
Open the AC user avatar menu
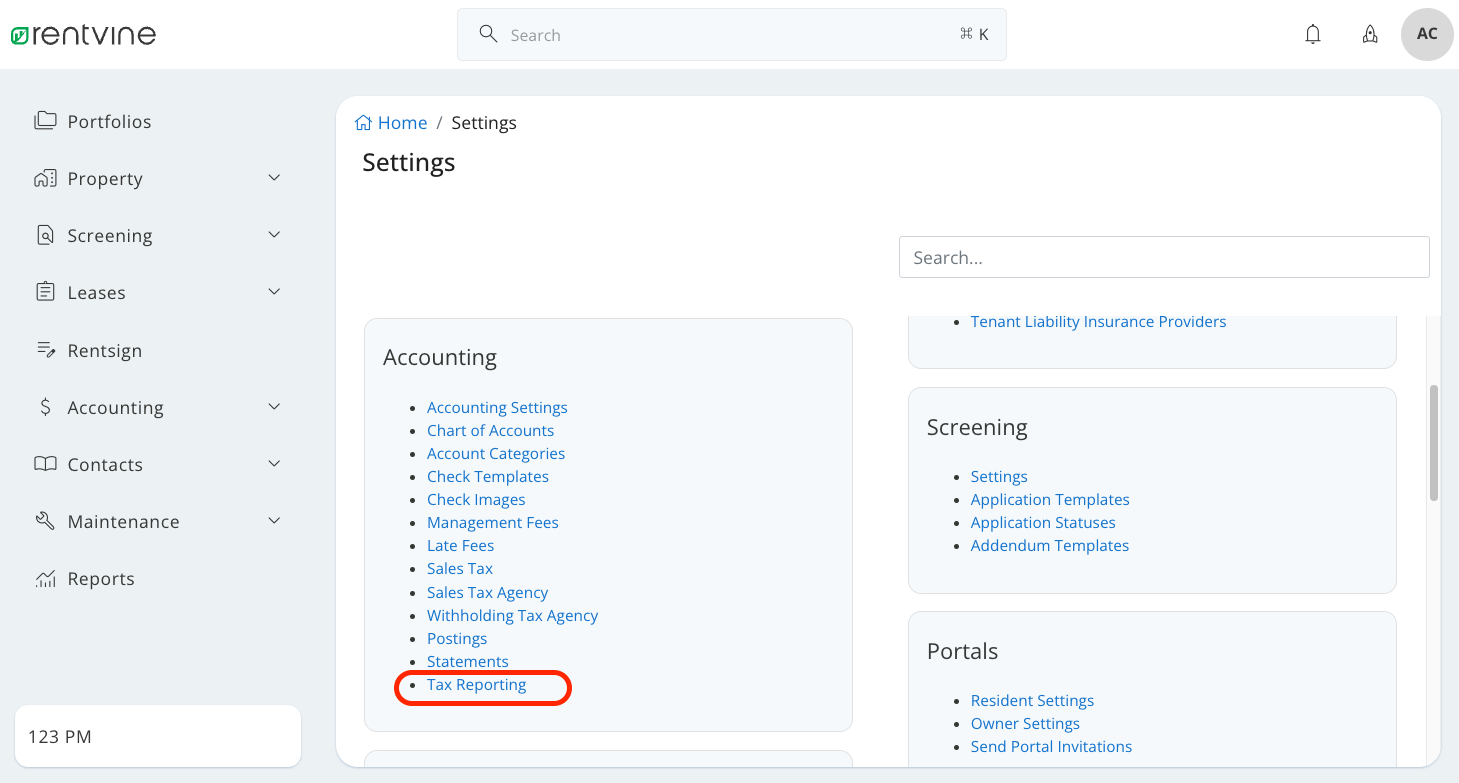pos(1426,34)
